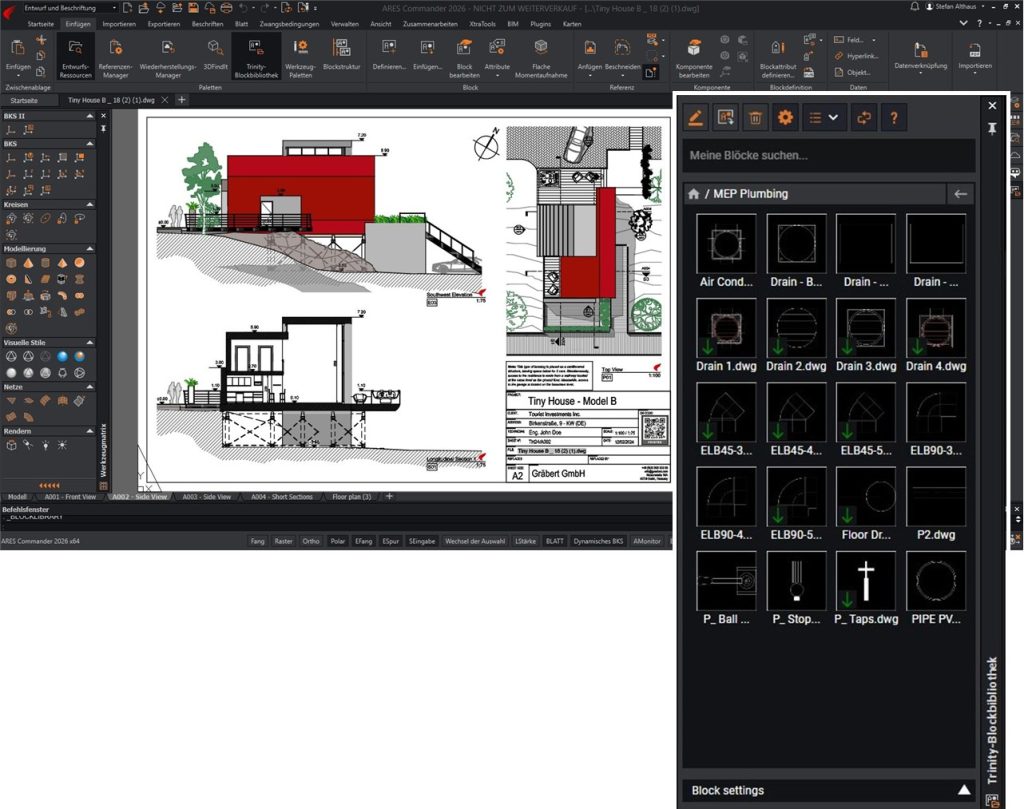Click the Fang snap button
Viewport: 1024px width, 809px height.
click(x=258, y=541)
